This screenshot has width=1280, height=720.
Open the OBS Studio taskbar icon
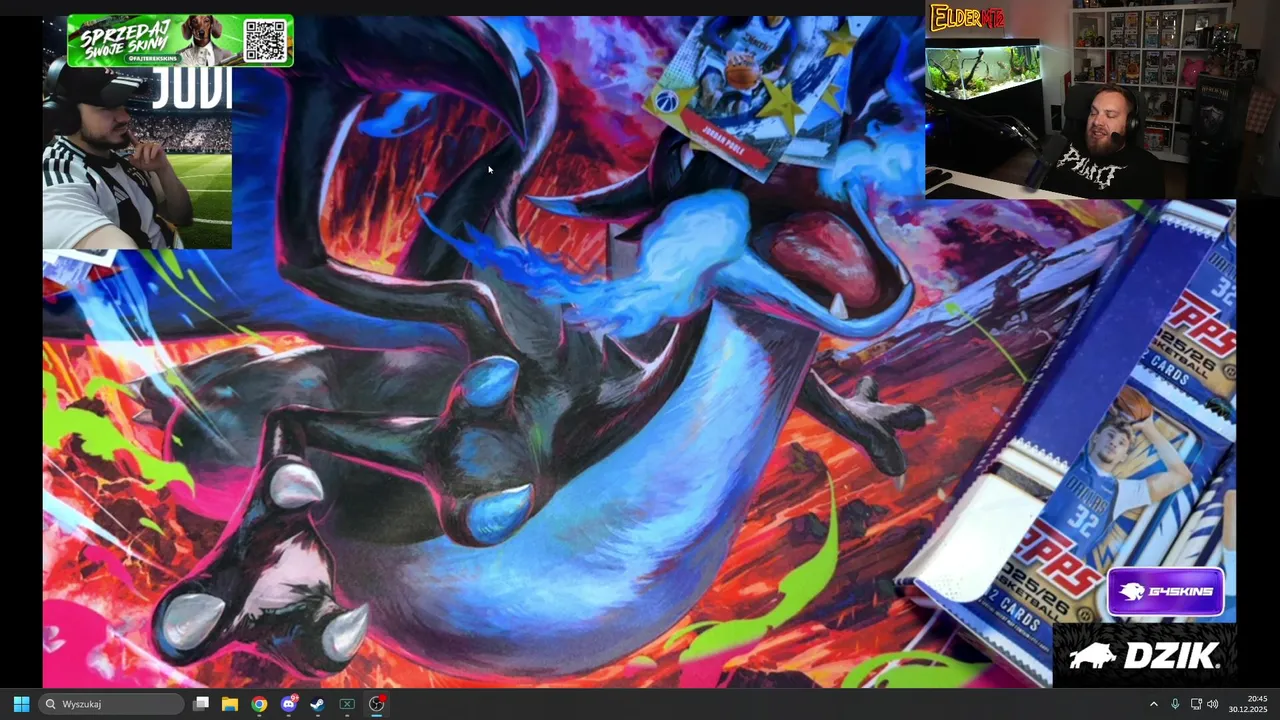point(377,704)
